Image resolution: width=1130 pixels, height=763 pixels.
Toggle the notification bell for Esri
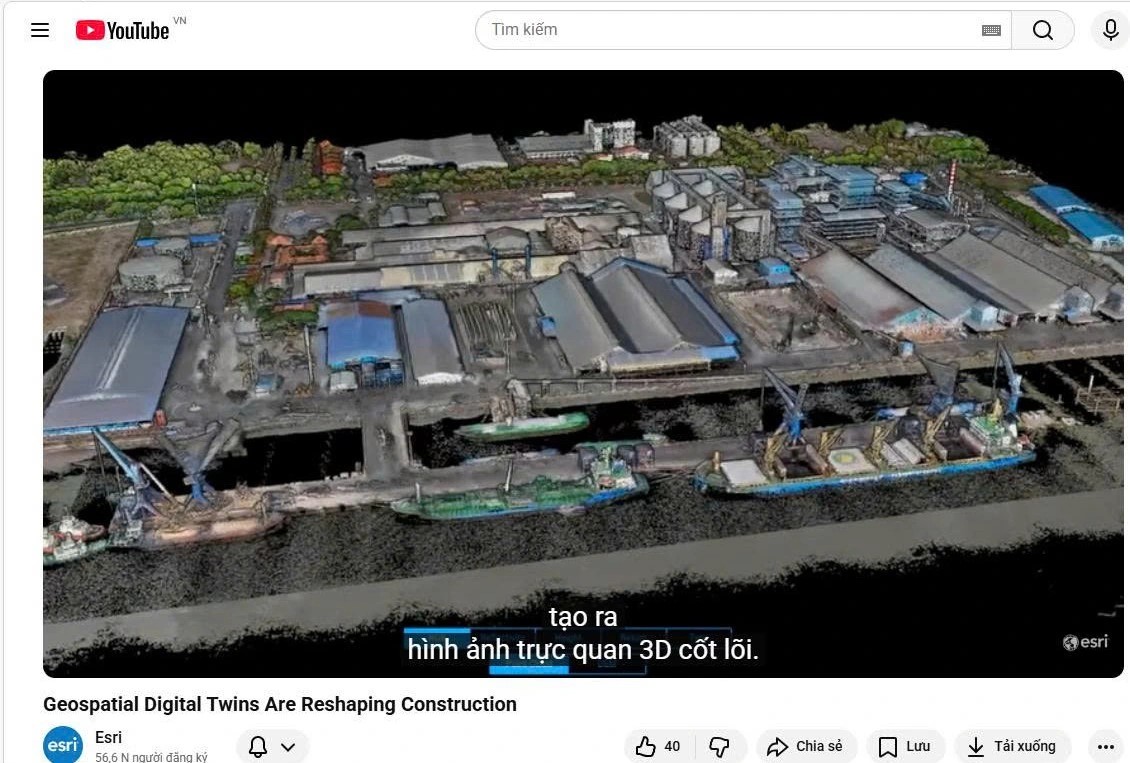(x=257, y=746)
